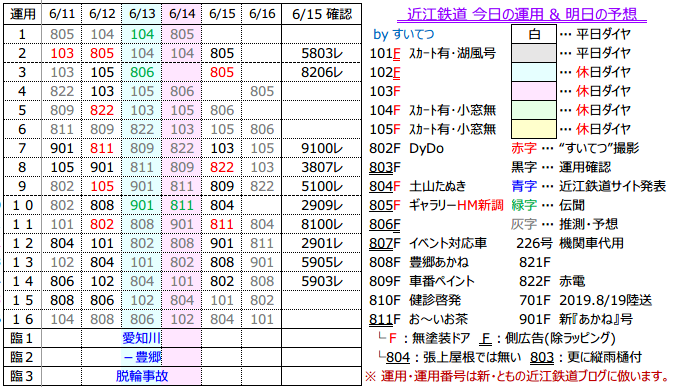Screen dimensions: 680x387
Task: Select the 6/11 column header
Action: pos(62,14)
